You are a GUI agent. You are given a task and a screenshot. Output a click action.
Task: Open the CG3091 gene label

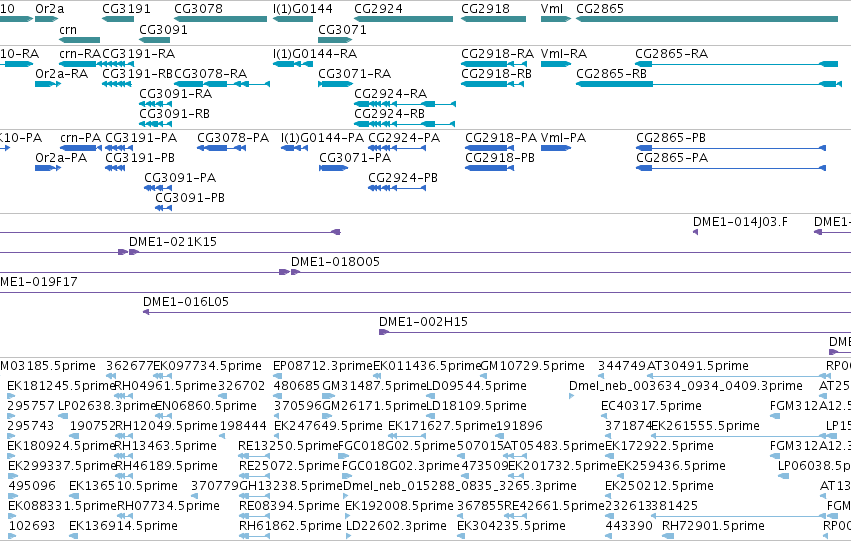click(x=163, y=29)
